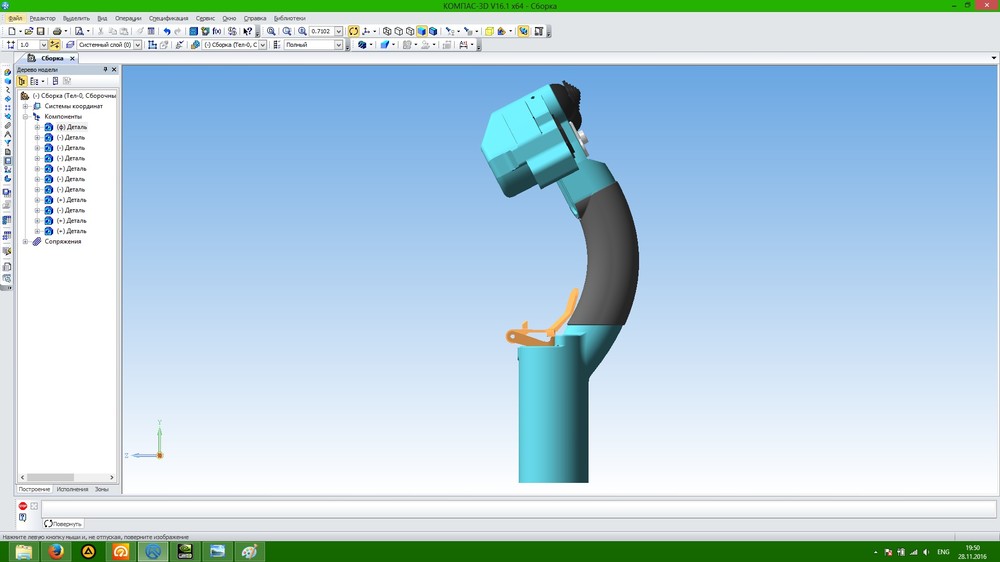Select the last (+) Деталь in the tree
The height and width of the screenshot is (562, 1000).
[x=71, y=231]
